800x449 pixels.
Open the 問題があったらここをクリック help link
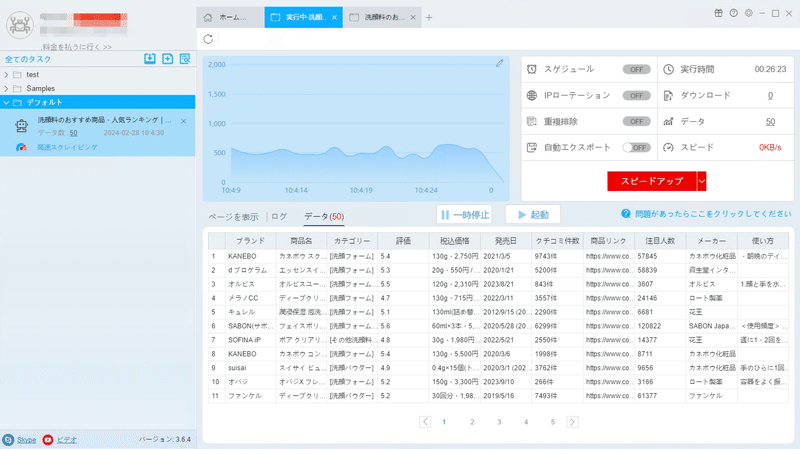[713, 214]
